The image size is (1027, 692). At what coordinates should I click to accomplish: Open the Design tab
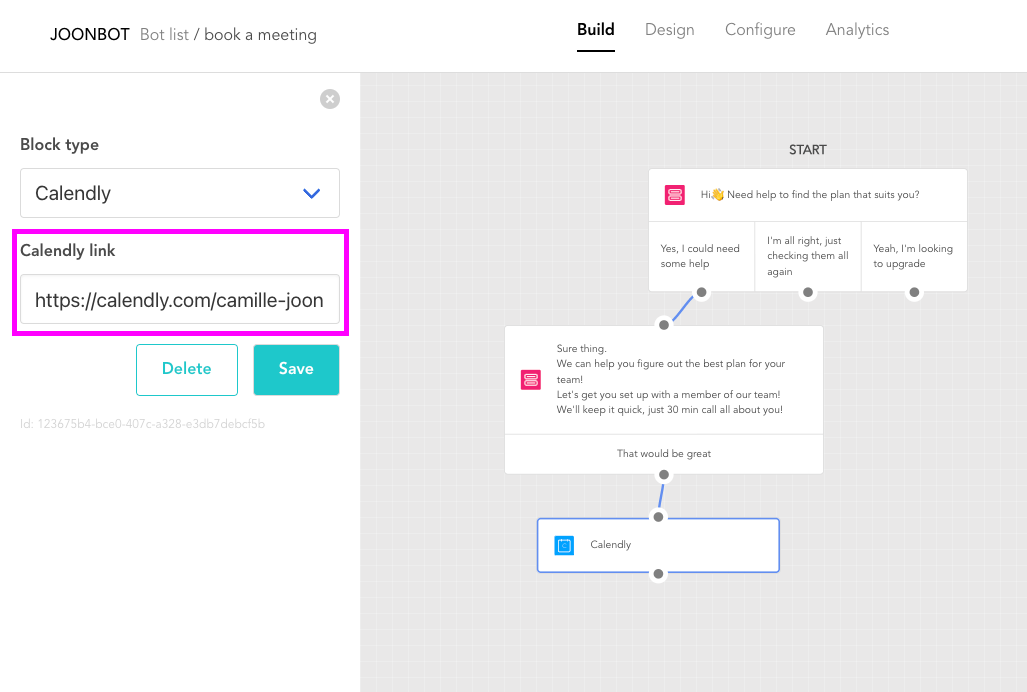(x=669, y=29)
